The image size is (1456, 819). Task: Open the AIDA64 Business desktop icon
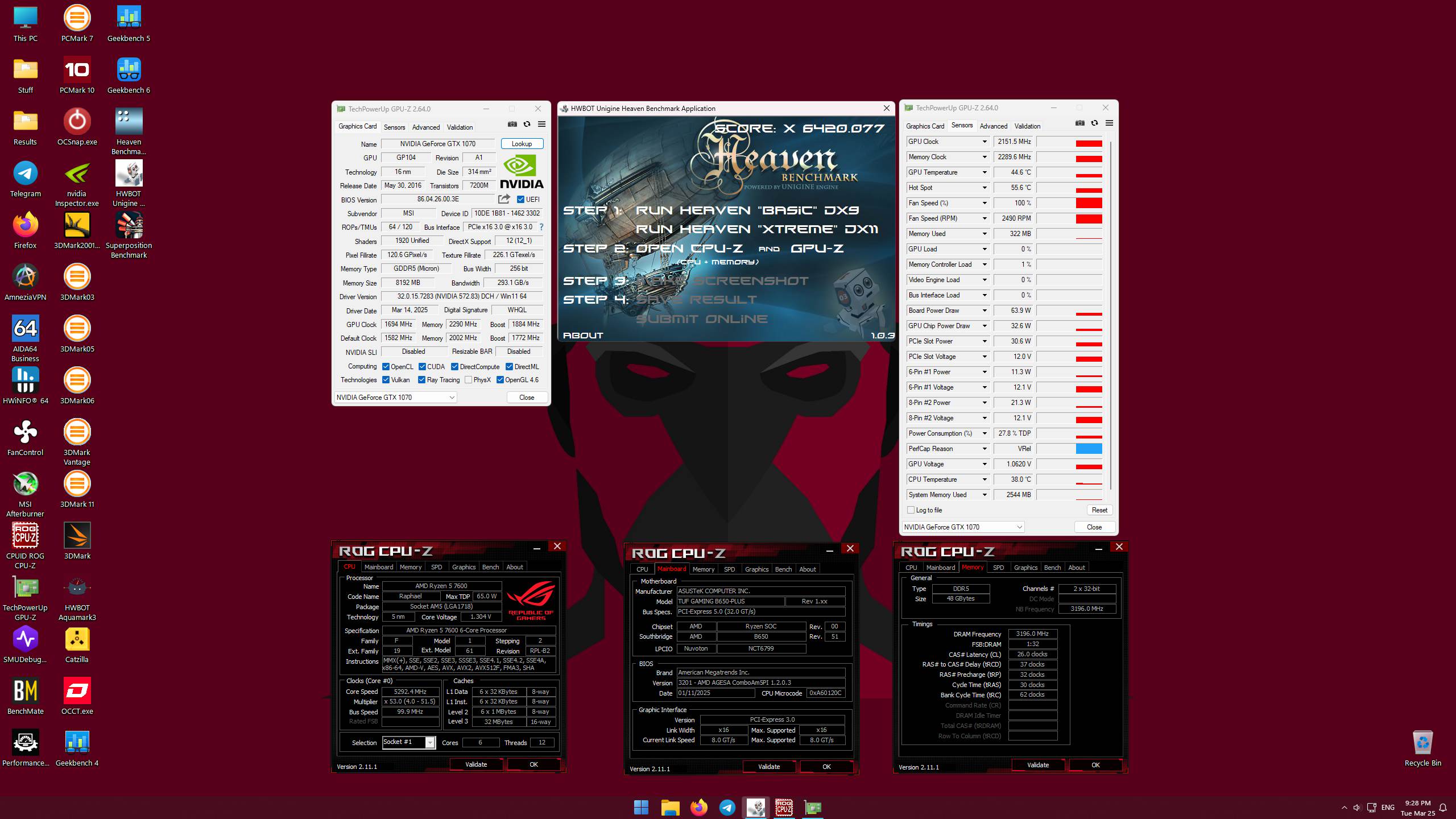(25, 338)
